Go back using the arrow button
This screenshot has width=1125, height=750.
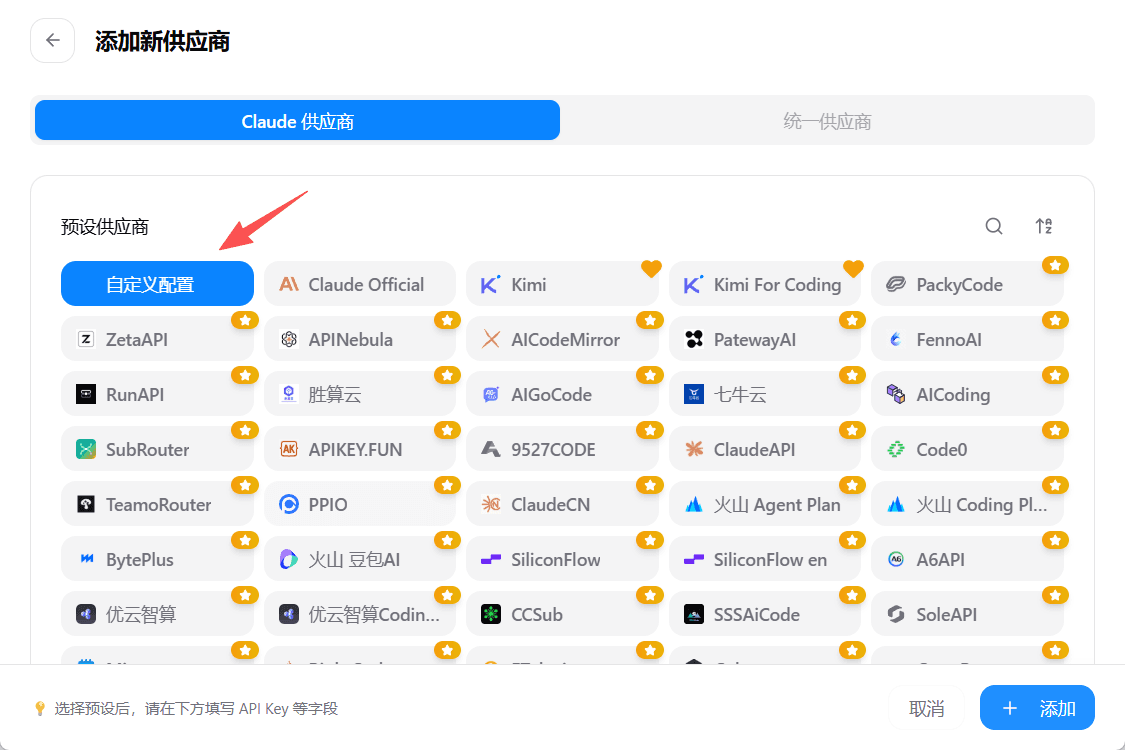52,41
